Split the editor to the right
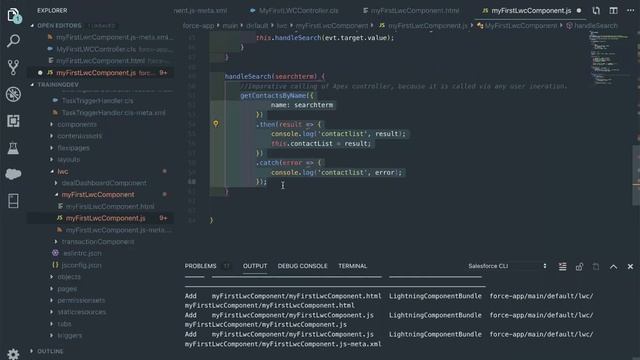 point(613,11)
